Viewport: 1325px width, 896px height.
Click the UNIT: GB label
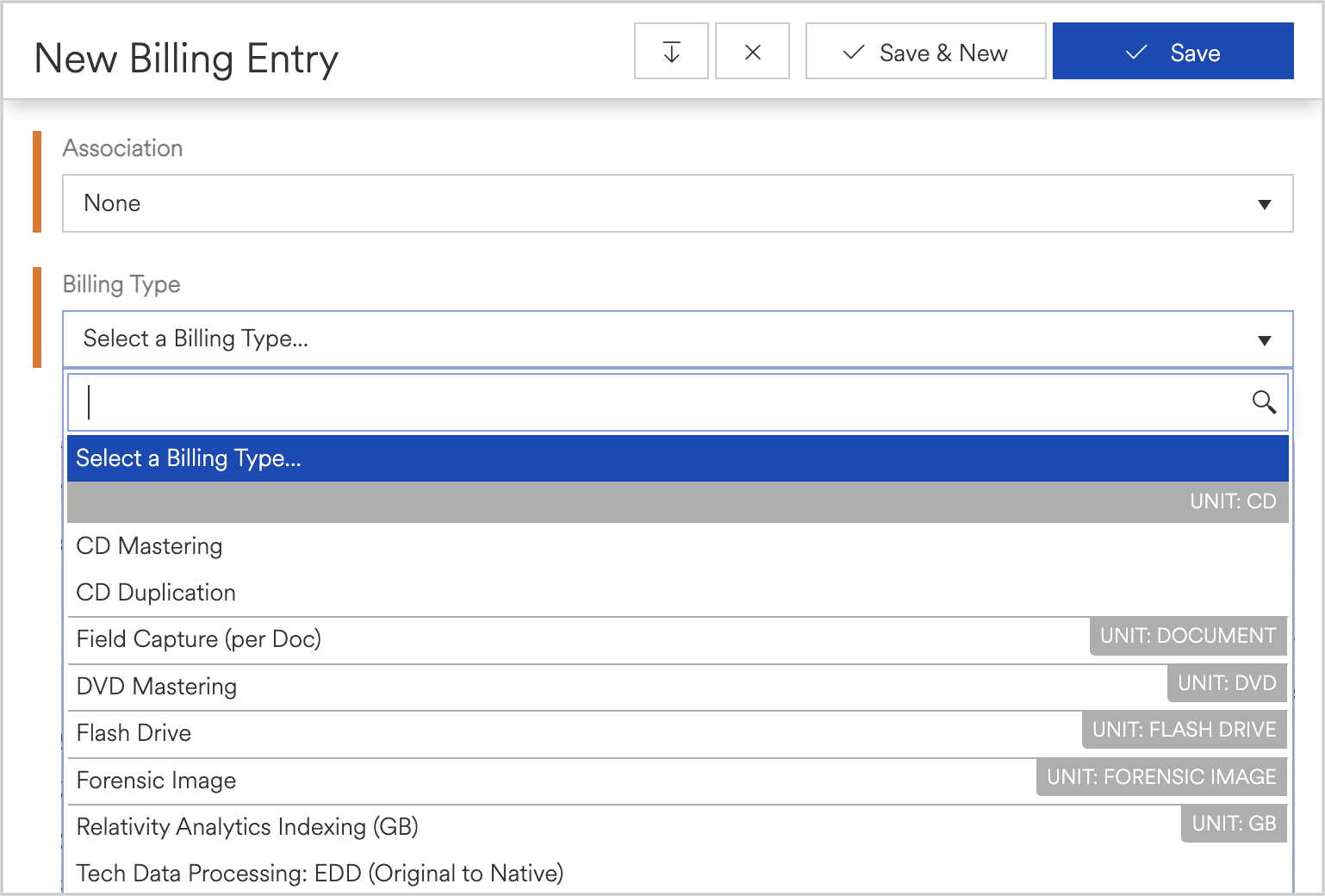pos(1234,824)
